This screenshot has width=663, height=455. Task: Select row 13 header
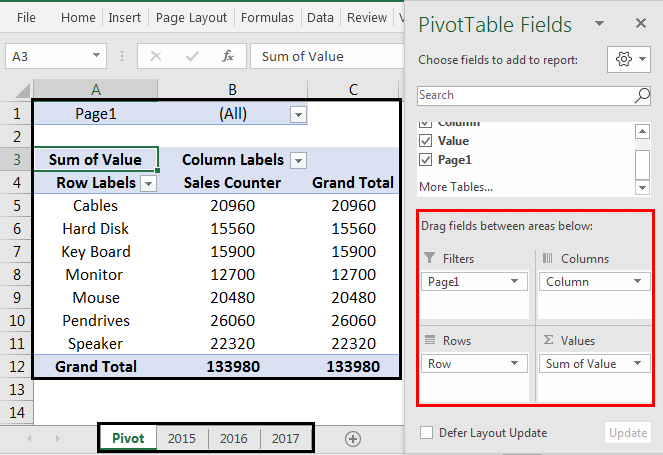tap(16, 389)
